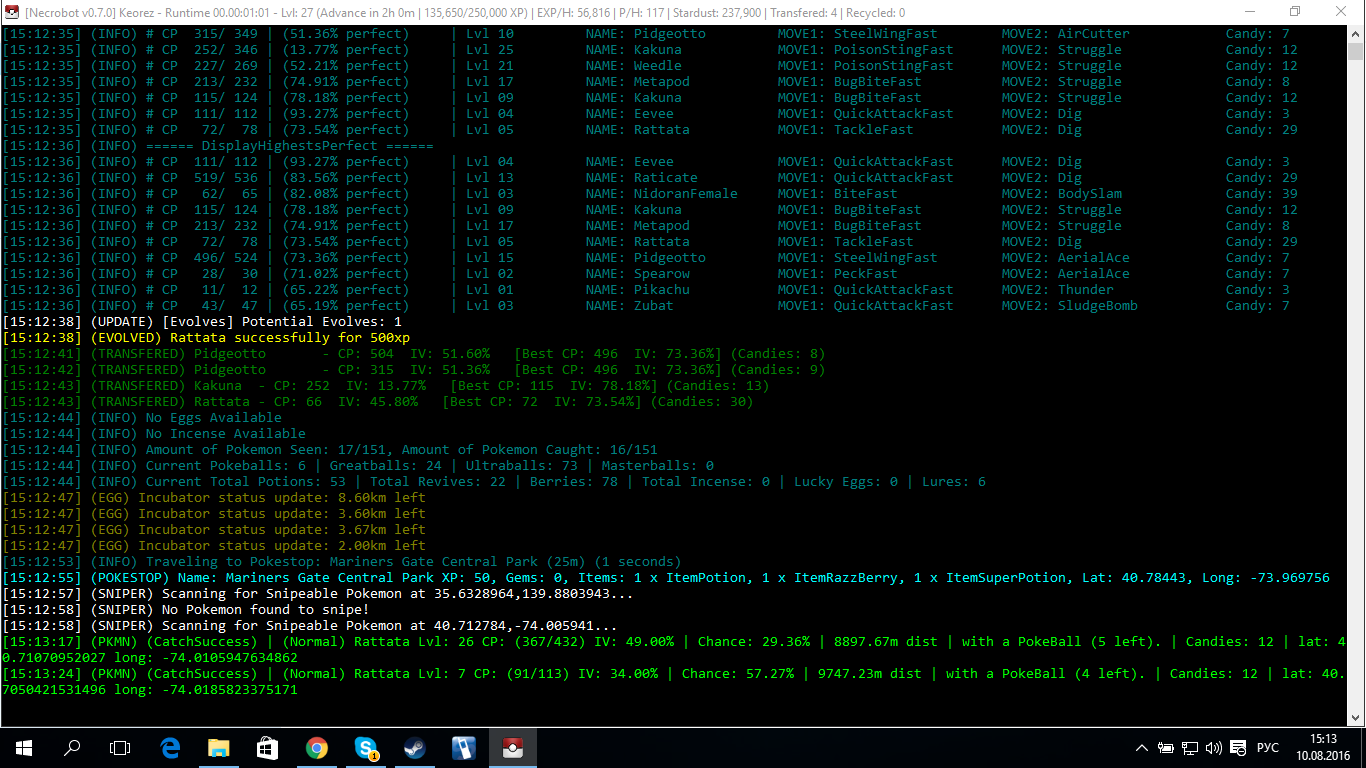
Task: Select the Pokeball Necrobot taskbar icon
Action: [x=512, y=747]
